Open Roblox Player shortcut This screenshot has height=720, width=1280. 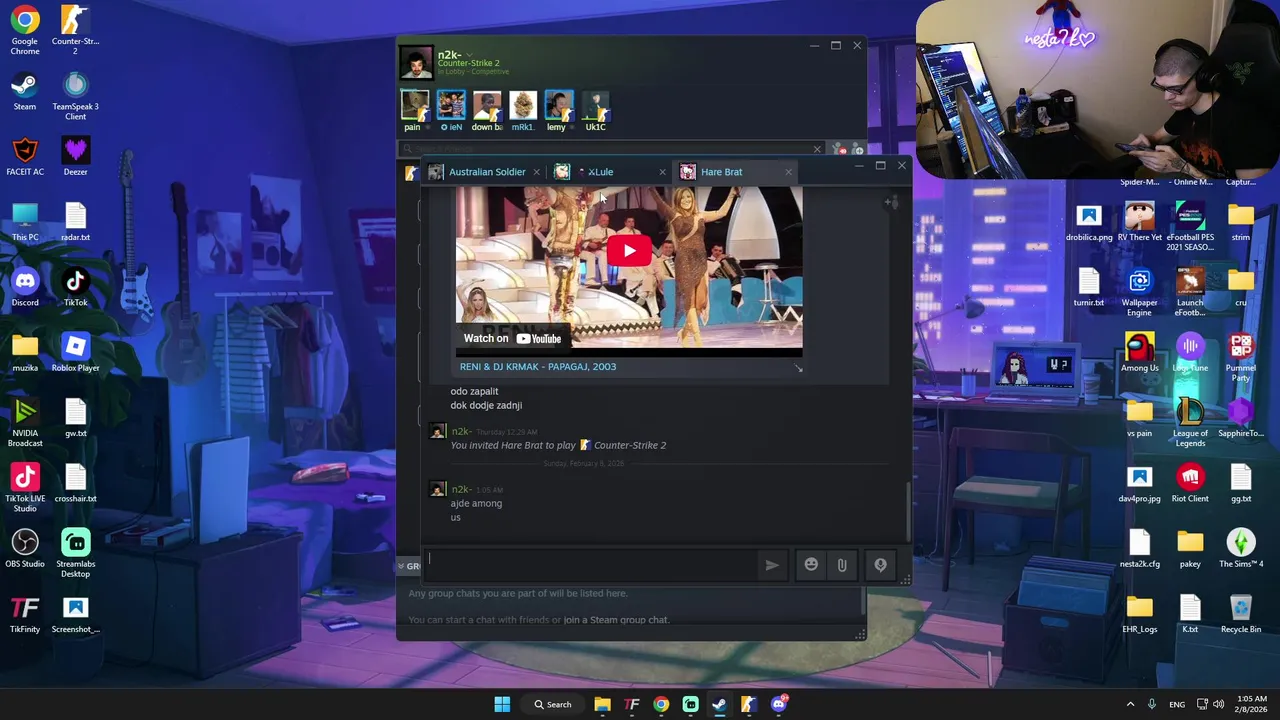coord(75,353)
